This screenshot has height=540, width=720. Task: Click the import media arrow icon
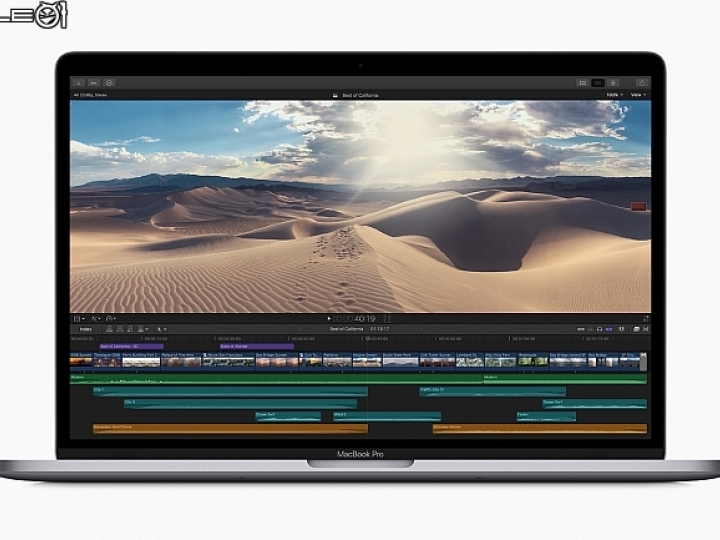point(79,83)
